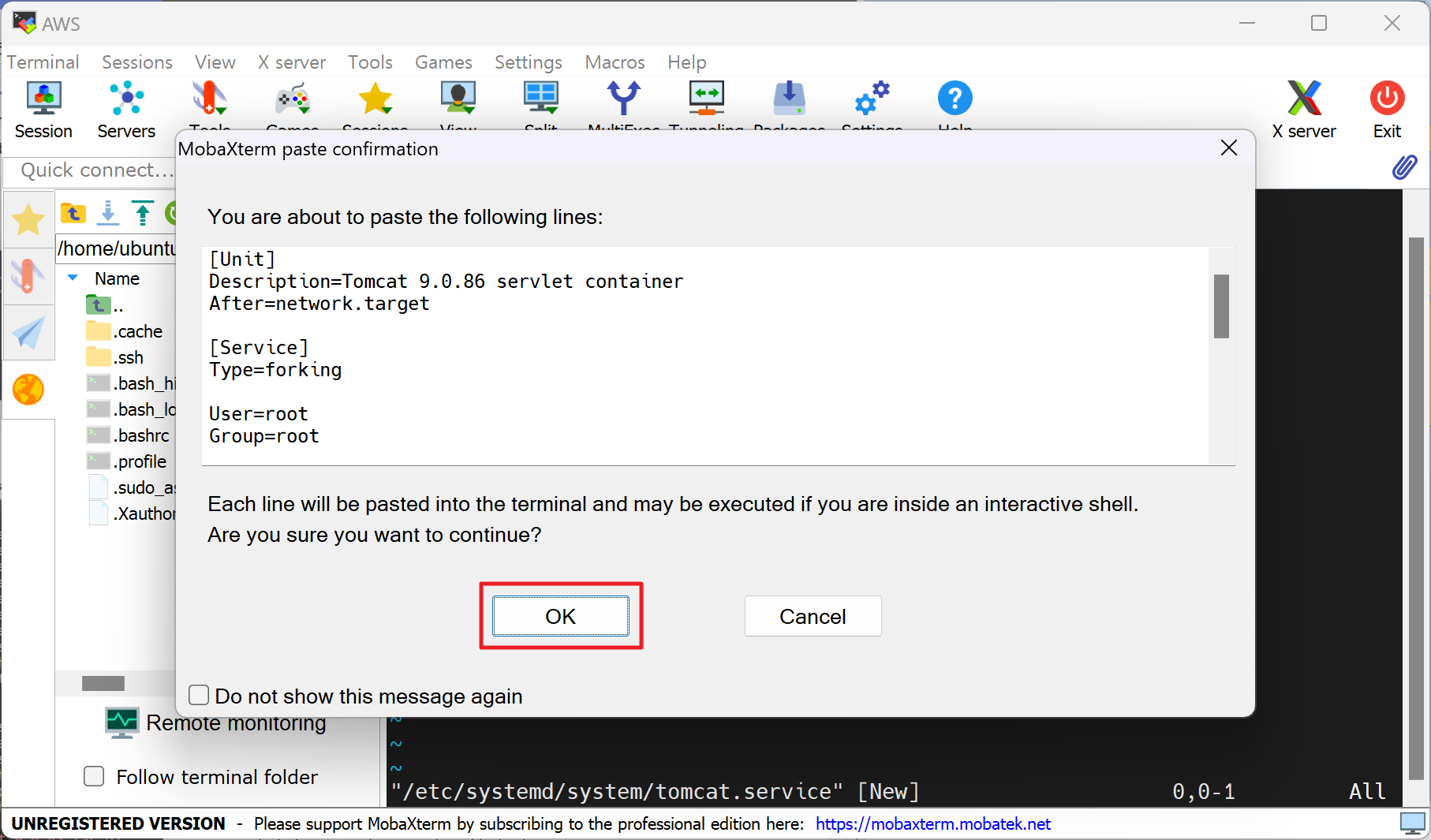Click the /home/ubuntu path field

point(116,248)
